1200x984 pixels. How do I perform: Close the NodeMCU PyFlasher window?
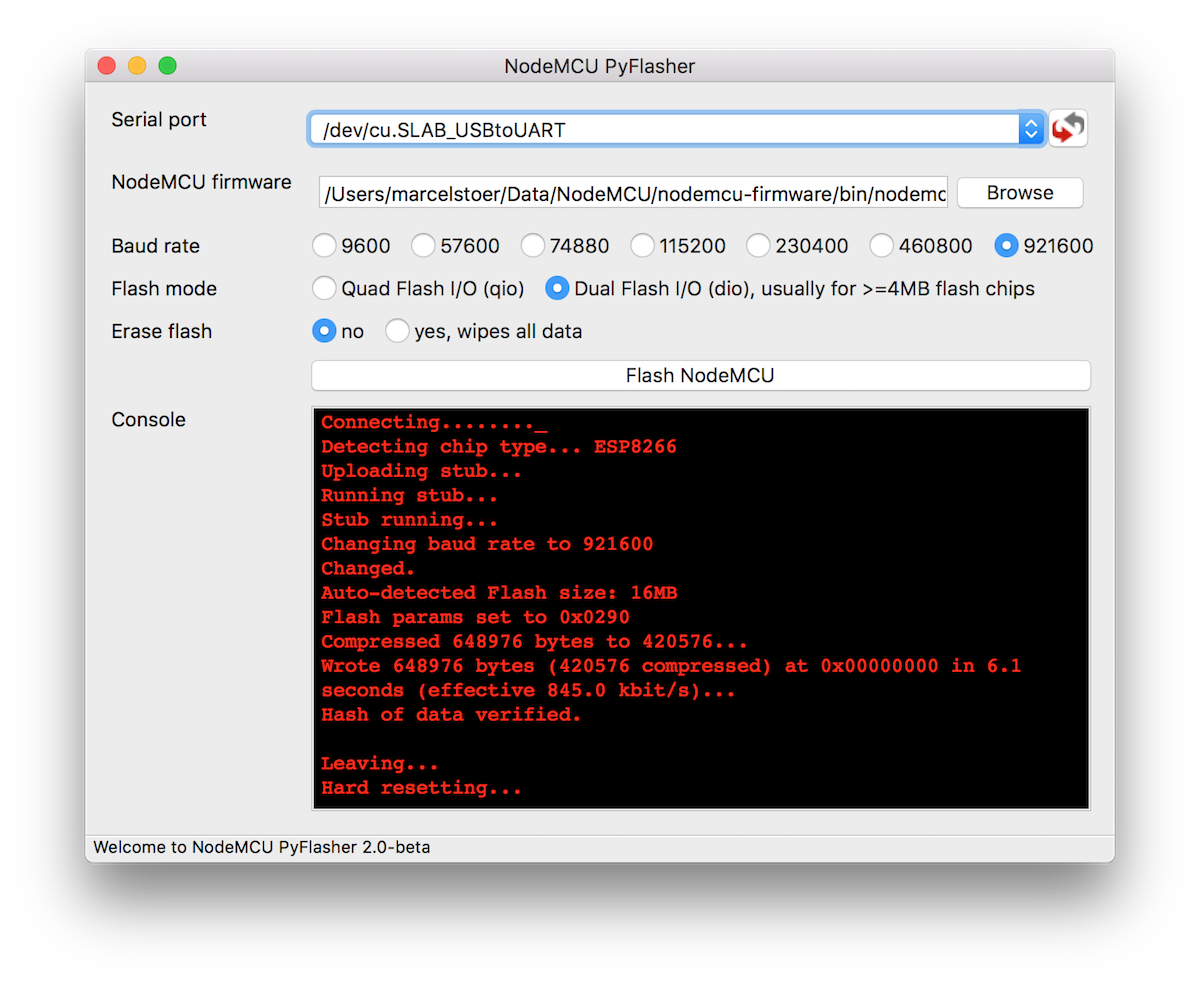(106, 66)
